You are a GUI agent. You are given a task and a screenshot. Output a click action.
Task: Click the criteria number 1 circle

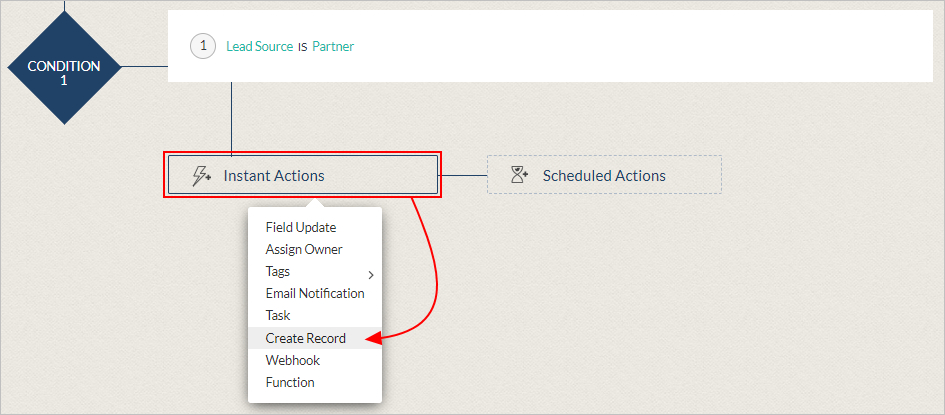(203, 46)
